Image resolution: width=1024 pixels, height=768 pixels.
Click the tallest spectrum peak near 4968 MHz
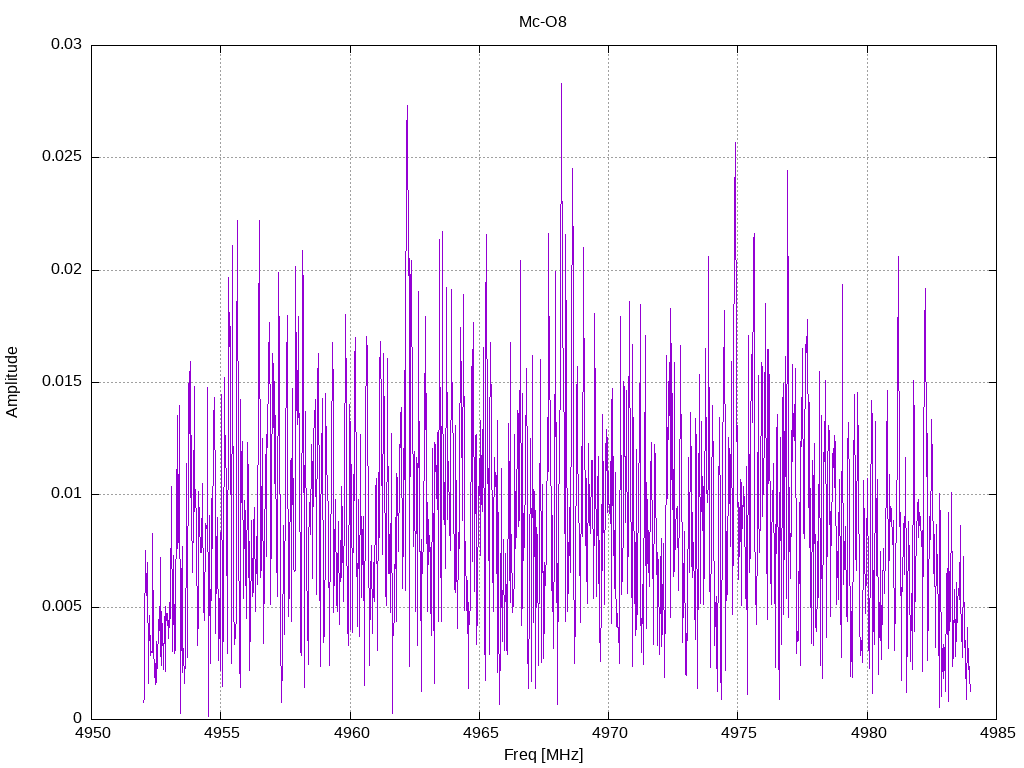tap(561, 84)
